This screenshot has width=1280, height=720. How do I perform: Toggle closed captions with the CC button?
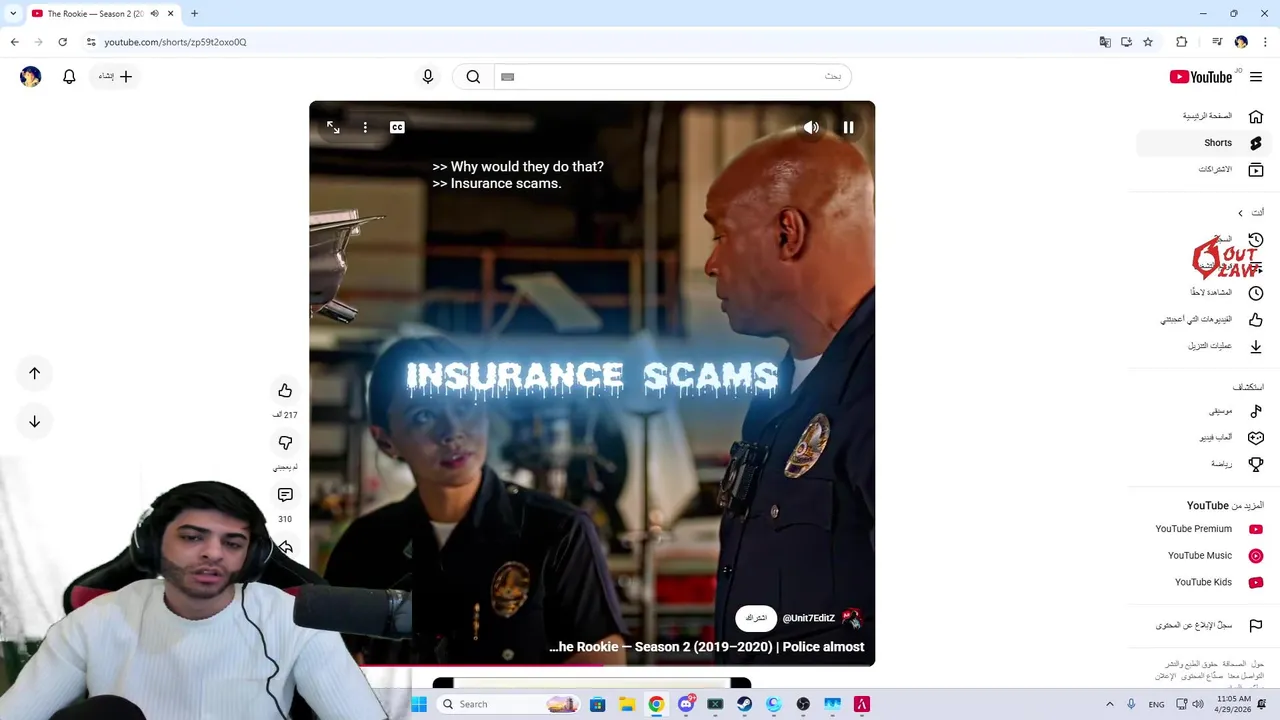tap(397, 127)
